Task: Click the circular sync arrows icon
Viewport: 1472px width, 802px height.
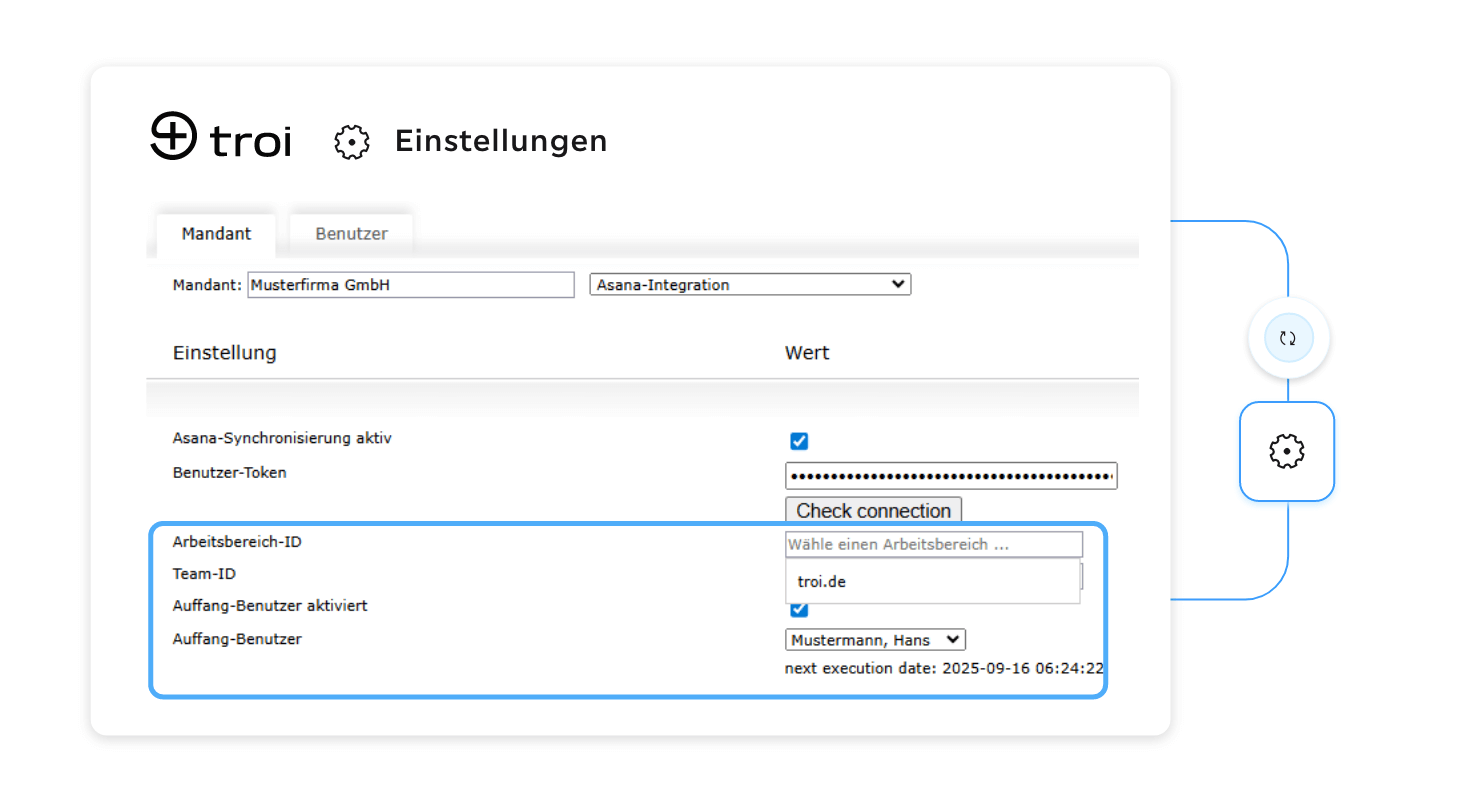Action: [1288, 339]
